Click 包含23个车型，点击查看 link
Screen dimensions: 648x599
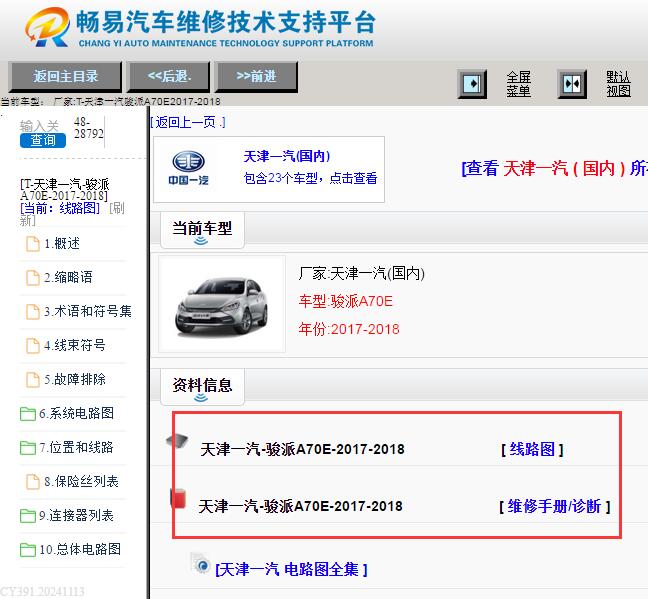[x=310, y=178]
